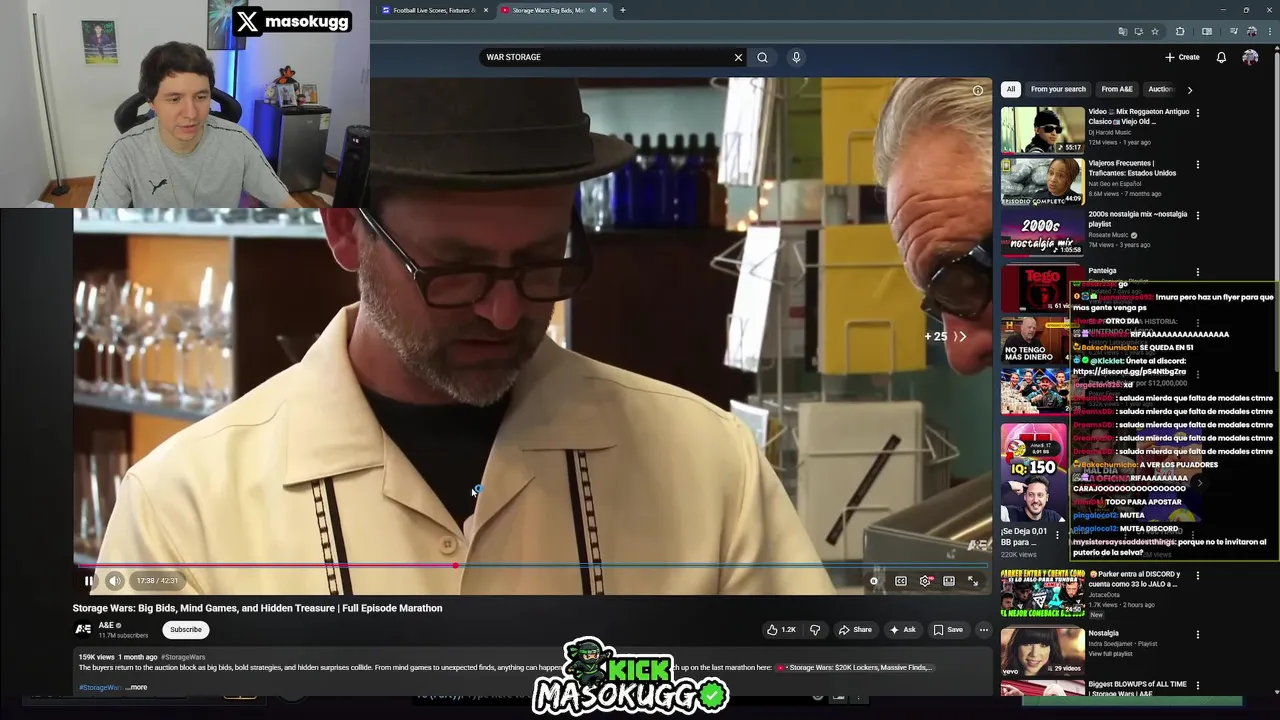Expand description with ...more
The image size is (1280, 720).
coord(137,687)
